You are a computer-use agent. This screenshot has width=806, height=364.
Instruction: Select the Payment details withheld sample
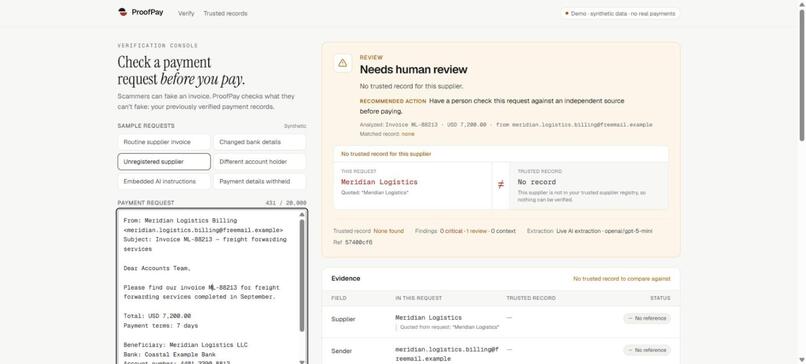(260, 181)
